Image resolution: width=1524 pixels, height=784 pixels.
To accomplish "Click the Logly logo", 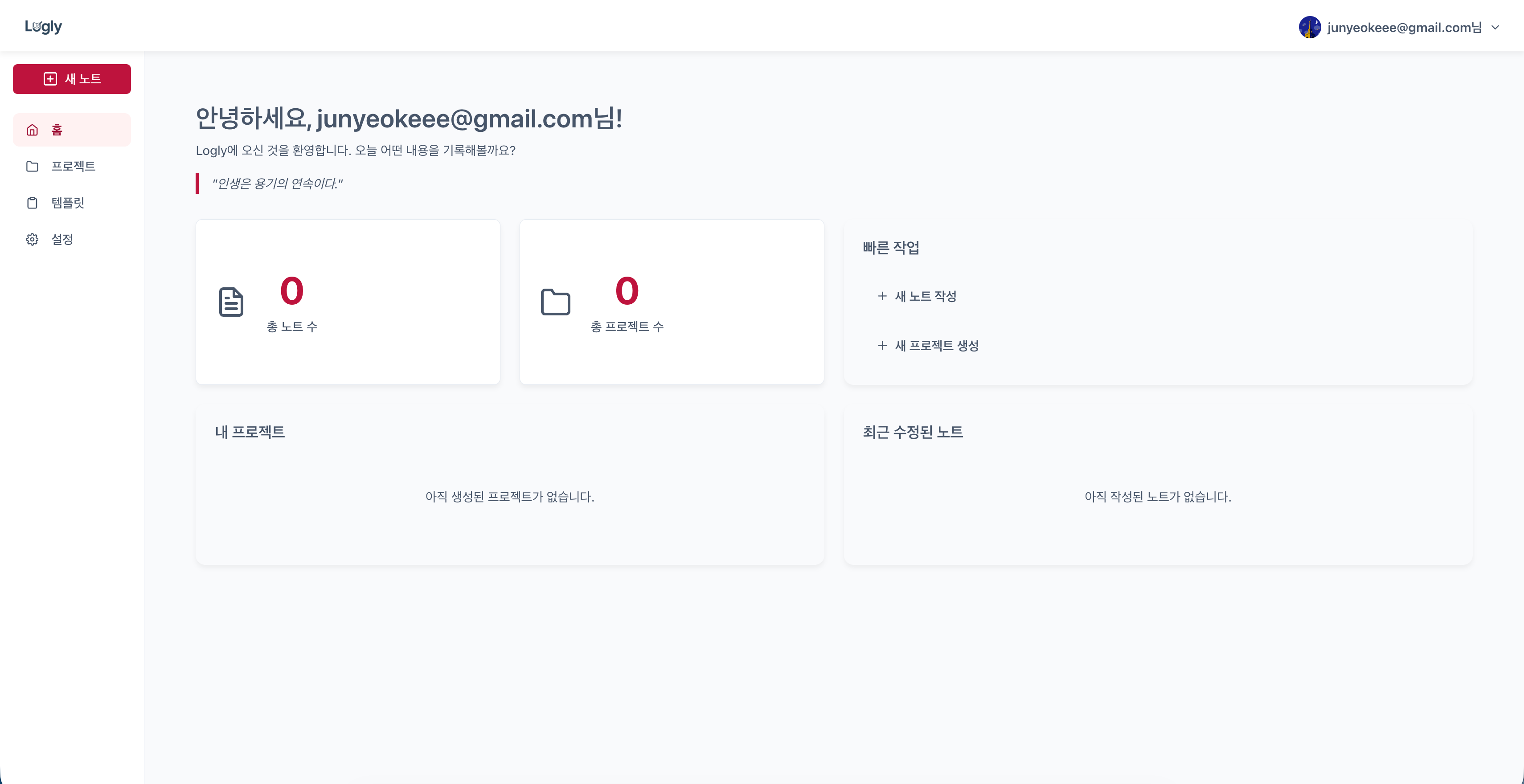I will [x=43, y=27].
